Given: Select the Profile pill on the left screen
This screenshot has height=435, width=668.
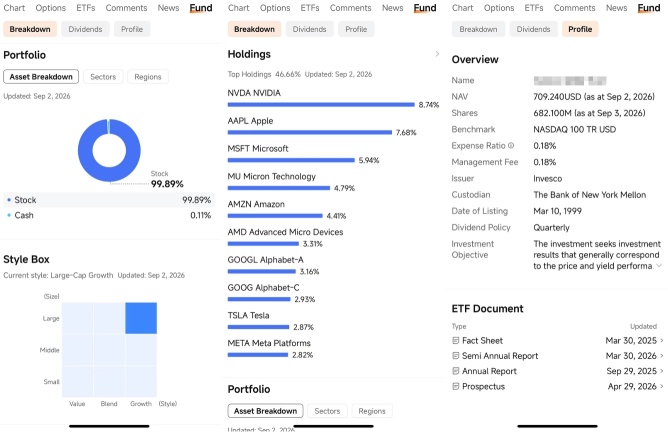Looking at the screenshot, I should [x=132, y=29].
